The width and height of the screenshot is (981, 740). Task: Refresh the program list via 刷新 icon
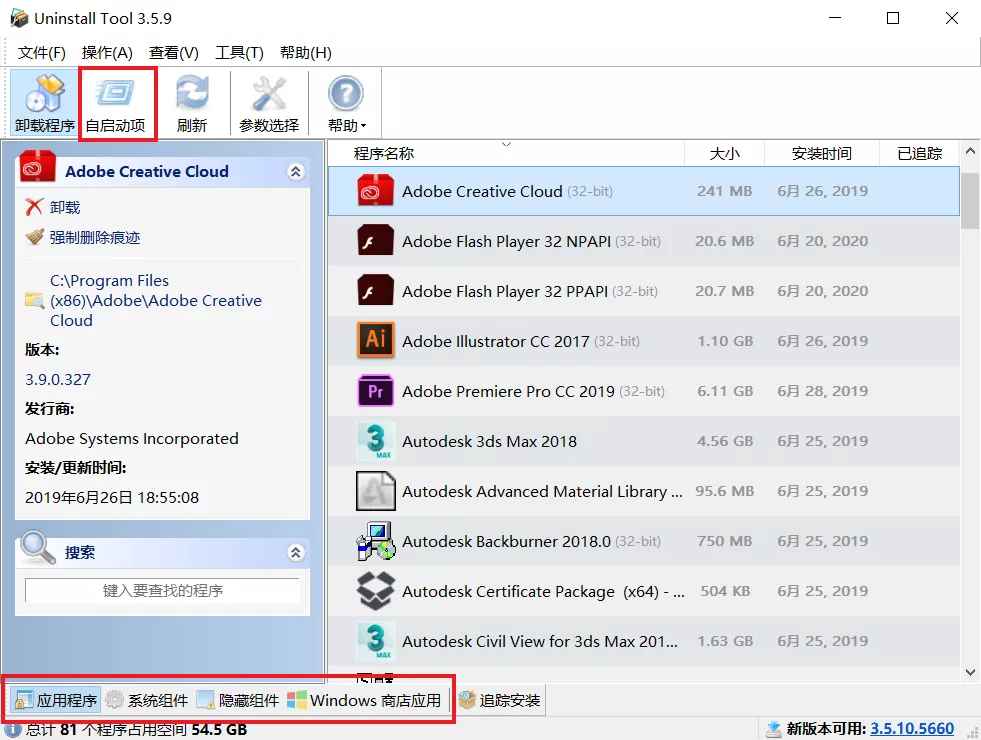[x=192, y=101]
